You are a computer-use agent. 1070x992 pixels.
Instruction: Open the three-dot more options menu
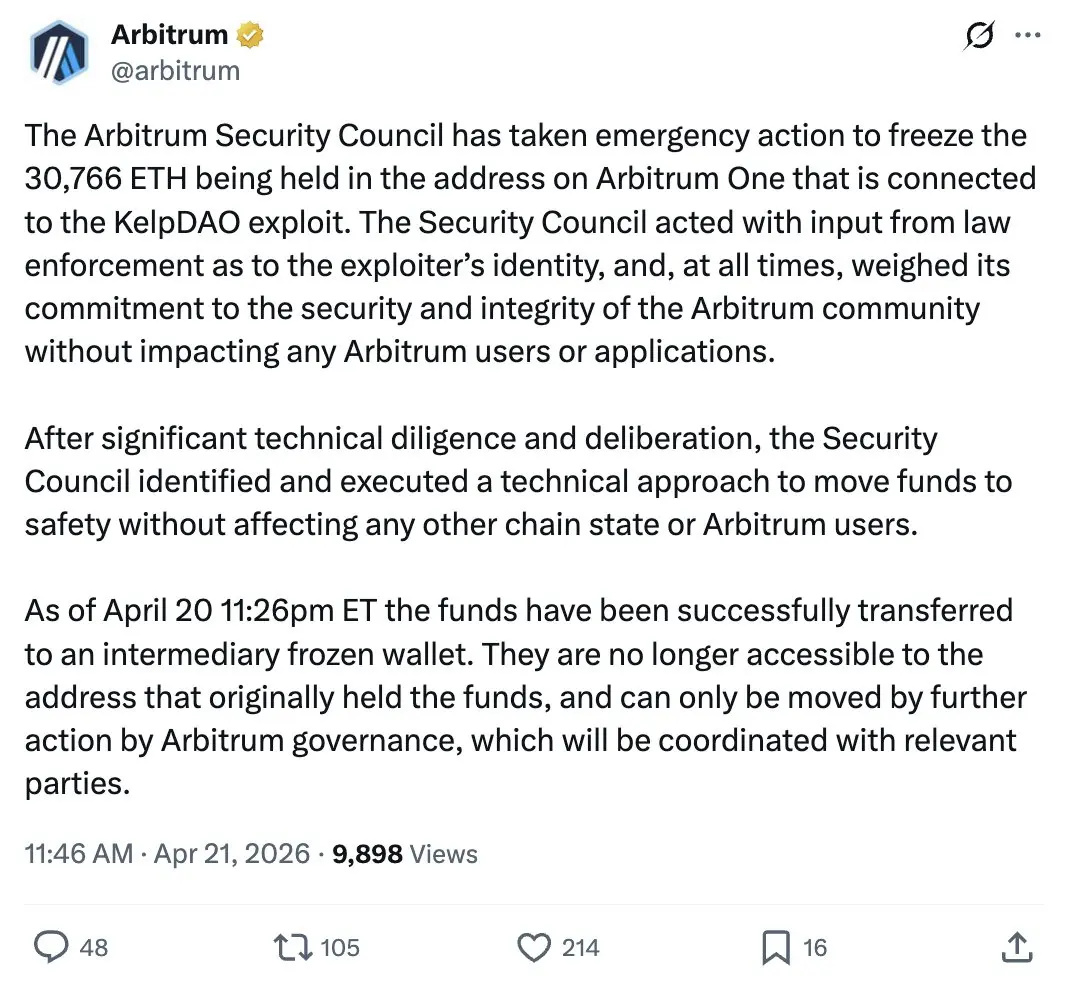click(1028, 35)
